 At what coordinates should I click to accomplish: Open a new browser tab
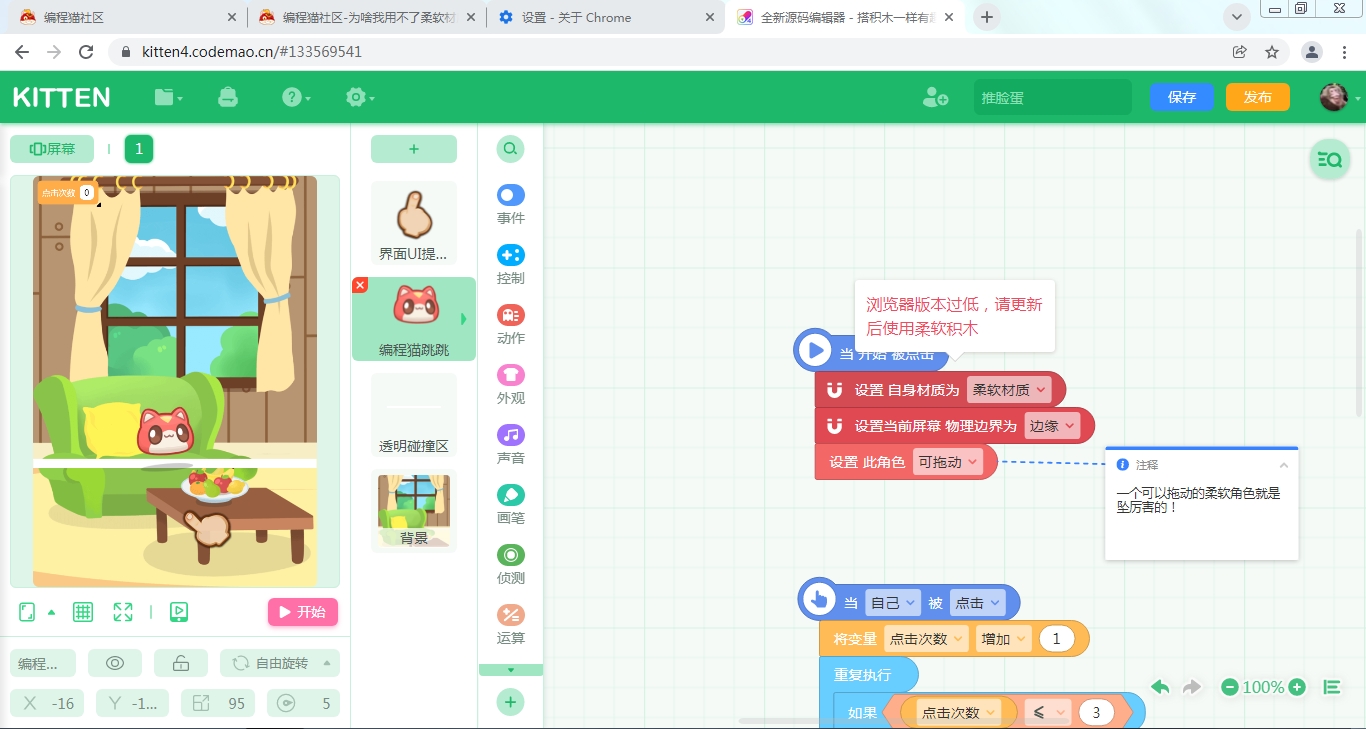[x=987, y=17]
